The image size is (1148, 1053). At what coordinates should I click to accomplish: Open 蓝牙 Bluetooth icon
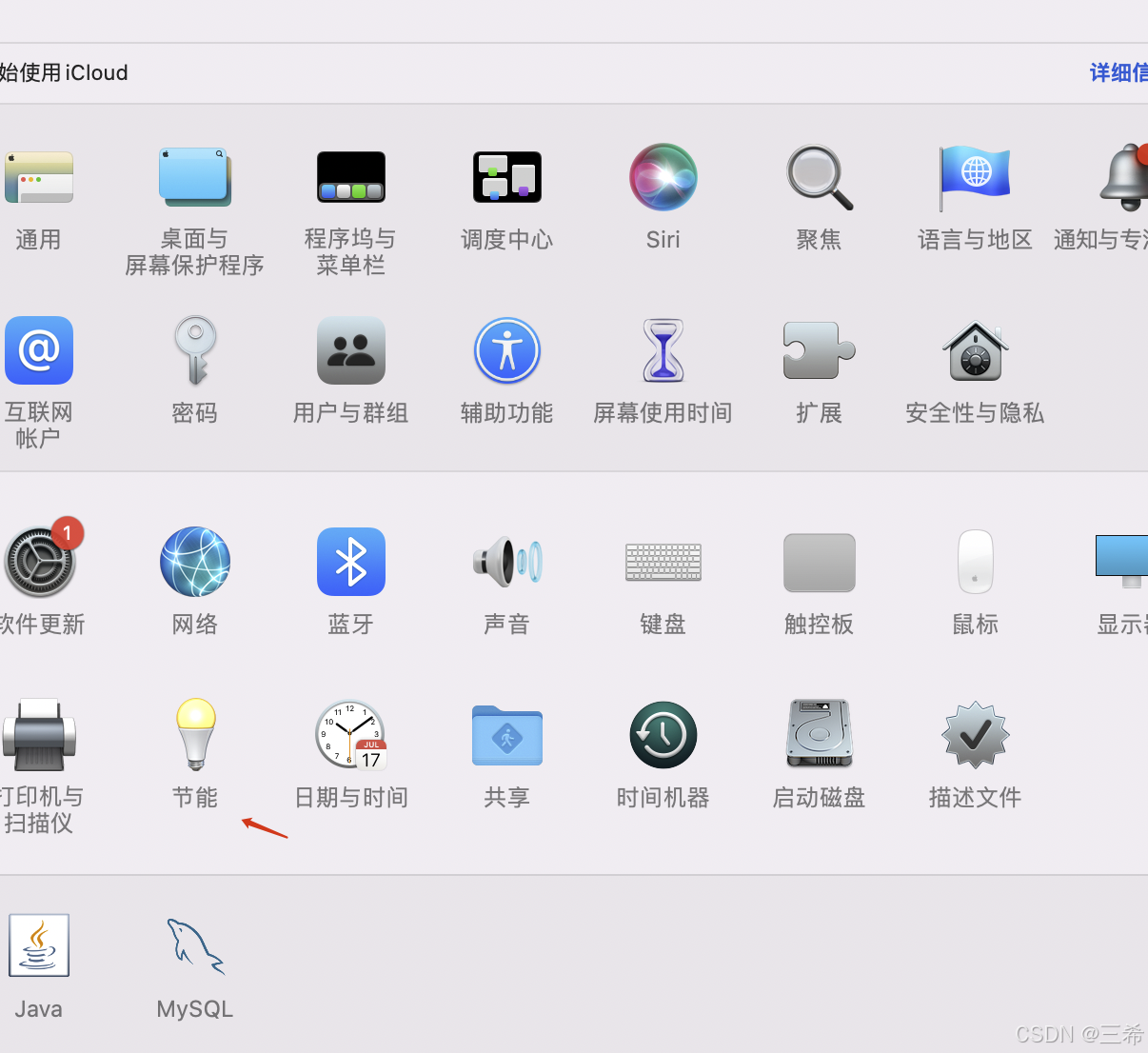pos(351,562)
